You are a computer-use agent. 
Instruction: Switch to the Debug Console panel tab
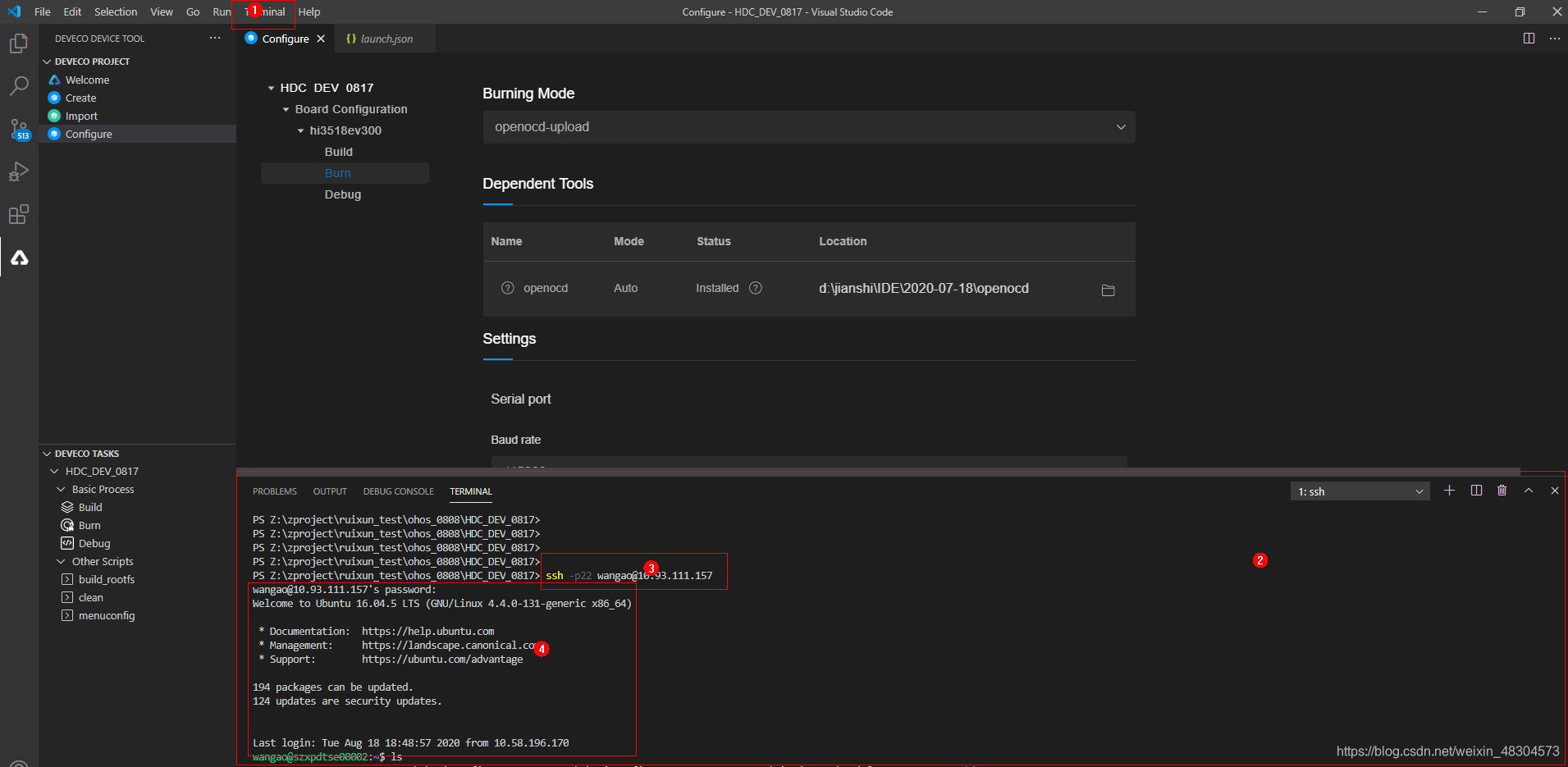click(399, 491)
